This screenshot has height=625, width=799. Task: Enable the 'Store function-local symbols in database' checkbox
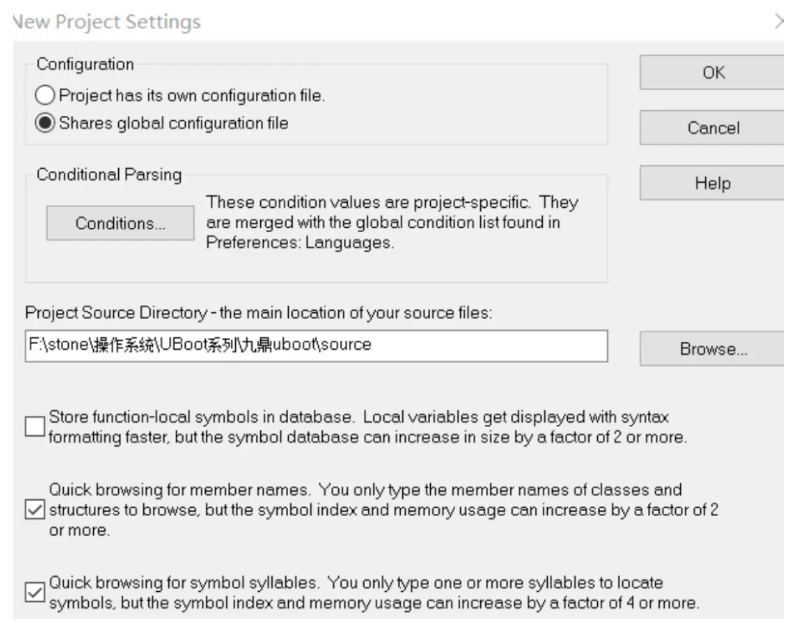(35, 427)
